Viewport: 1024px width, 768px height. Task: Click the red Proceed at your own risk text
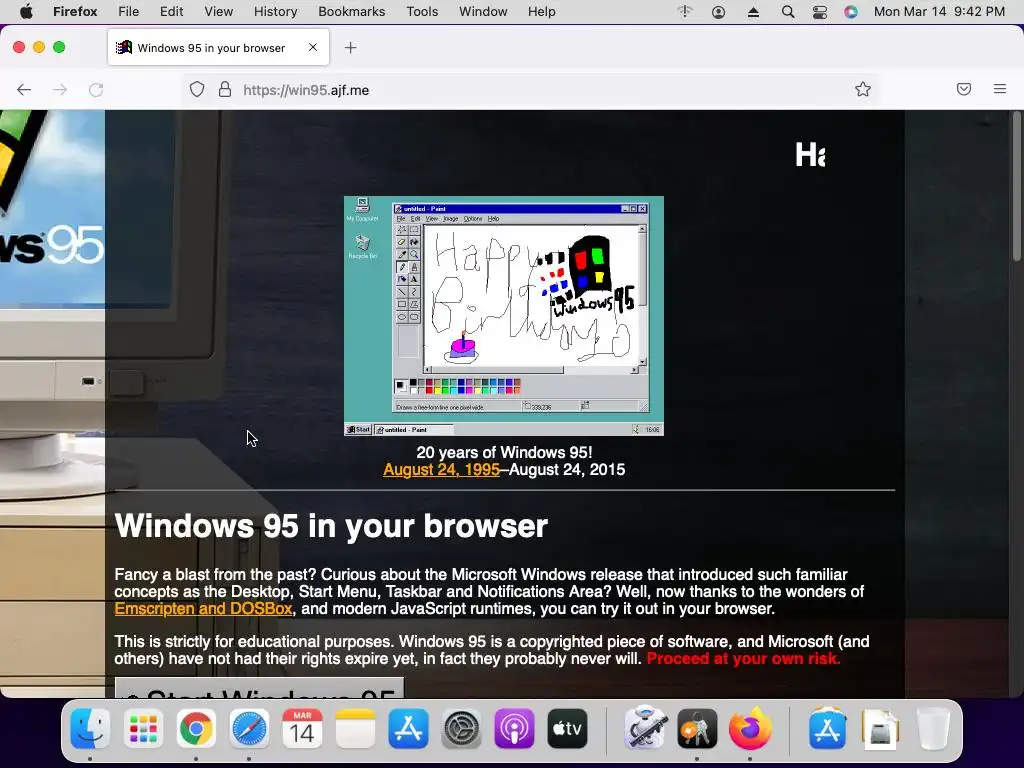(743, 658)
